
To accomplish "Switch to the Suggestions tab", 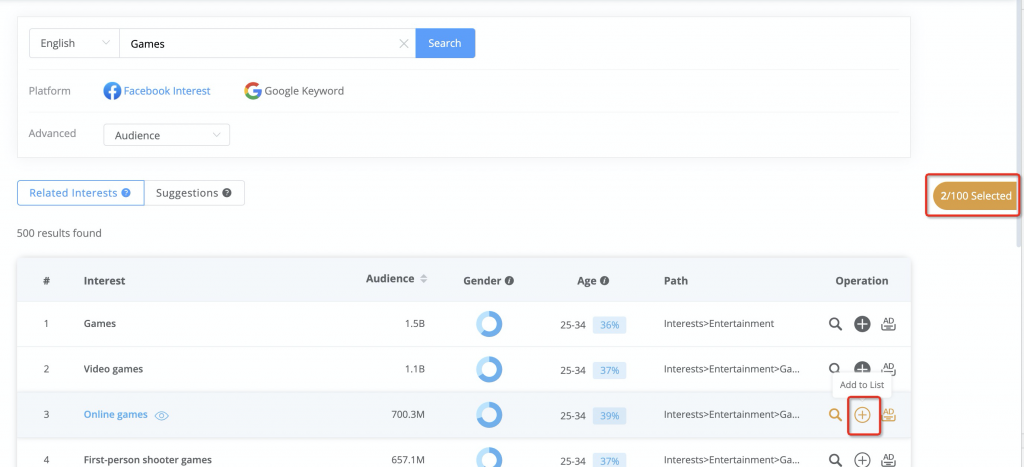I will pyautogui.click(x=194, y=193).
